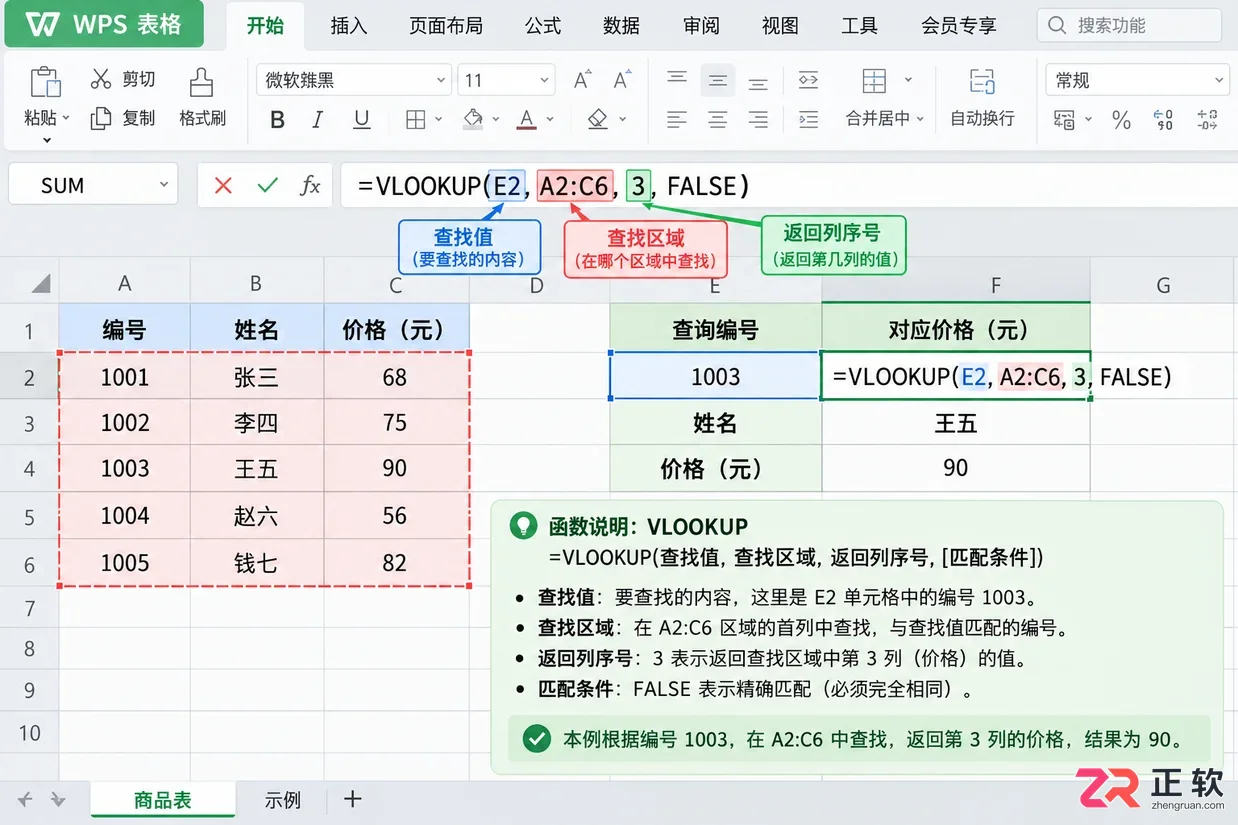Screen dimensions: 1238x825
Task: Increase font size with the larger A icon
Action: 582,80
